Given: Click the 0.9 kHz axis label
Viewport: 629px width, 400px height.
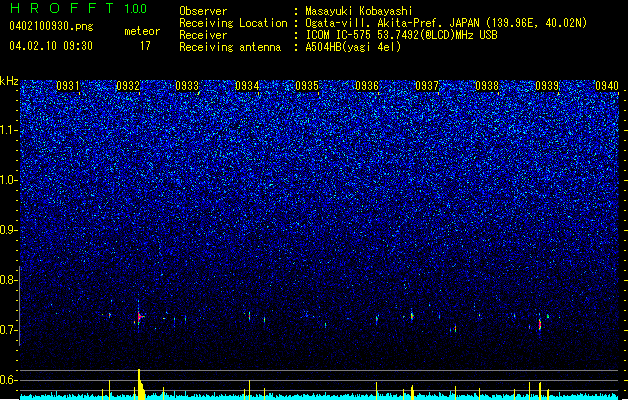Looking at the screenshot, I should [9, 230].
